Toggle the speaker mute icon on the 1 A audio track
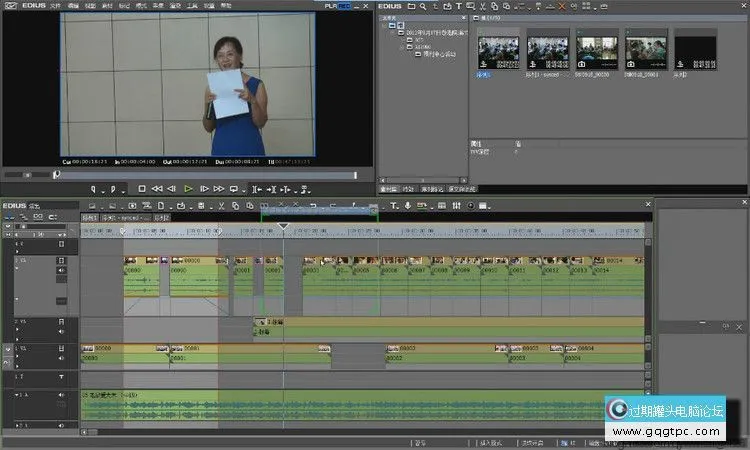 61,397
